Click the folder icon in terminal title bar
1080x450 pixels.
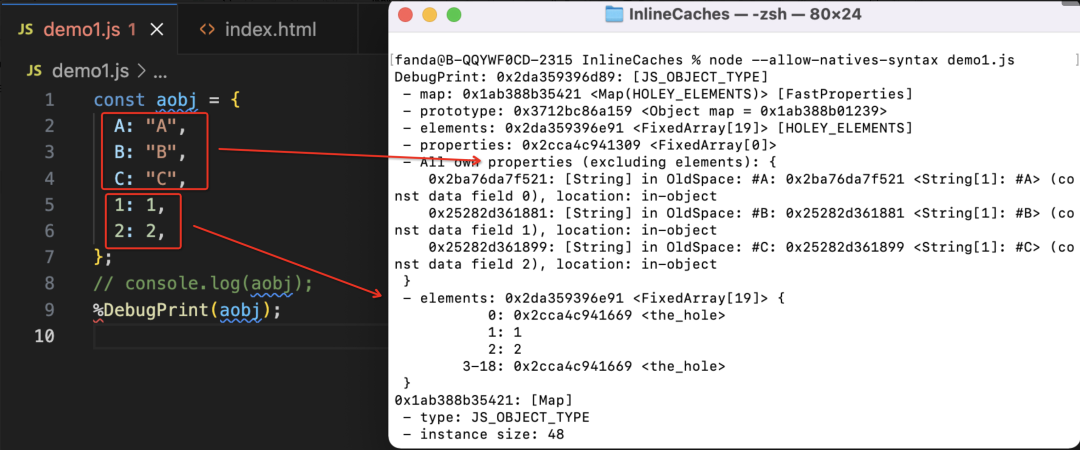[614, 14]
